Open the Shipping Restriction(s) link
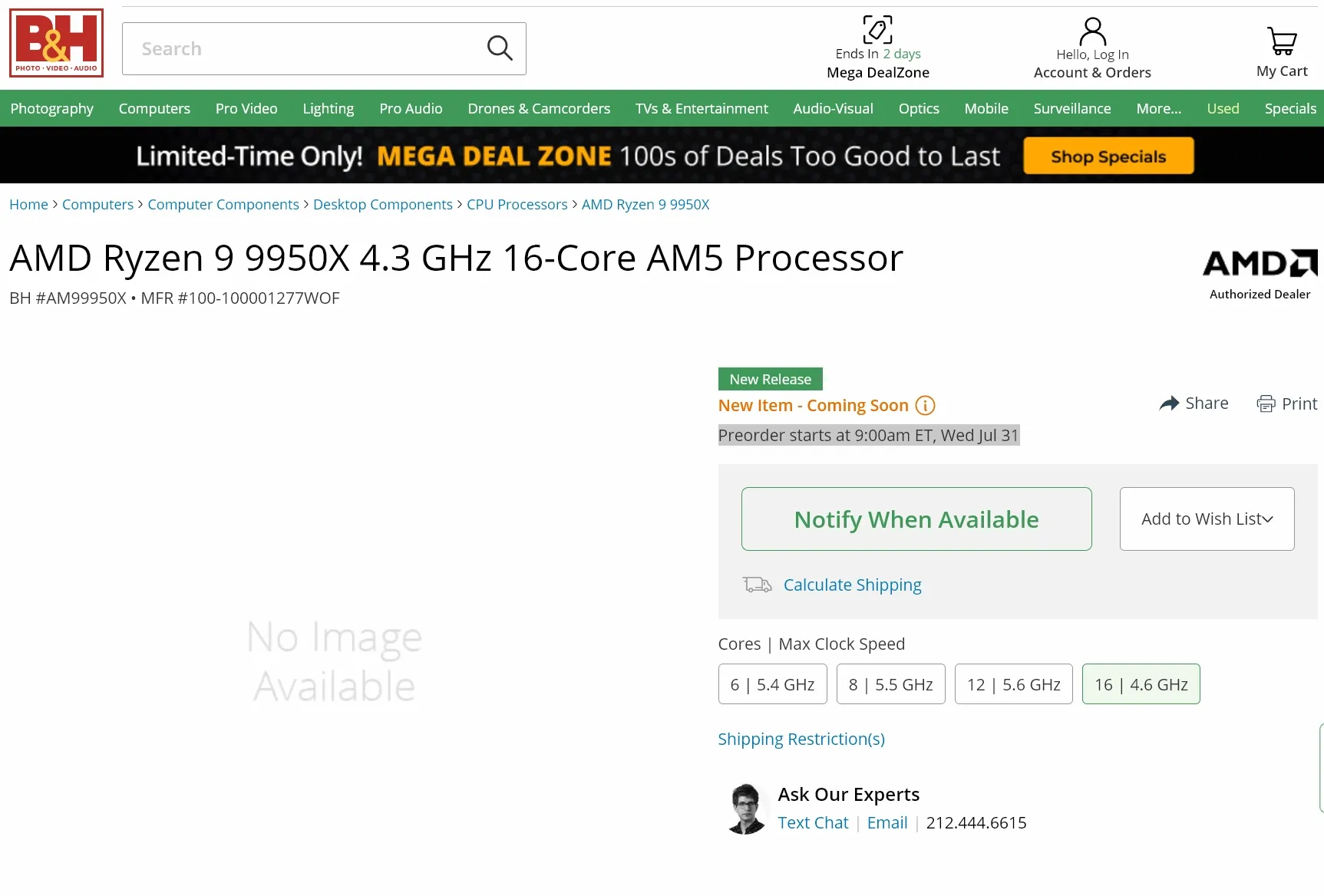Screen dimensions: 1324x896 (x=801, y=739)
